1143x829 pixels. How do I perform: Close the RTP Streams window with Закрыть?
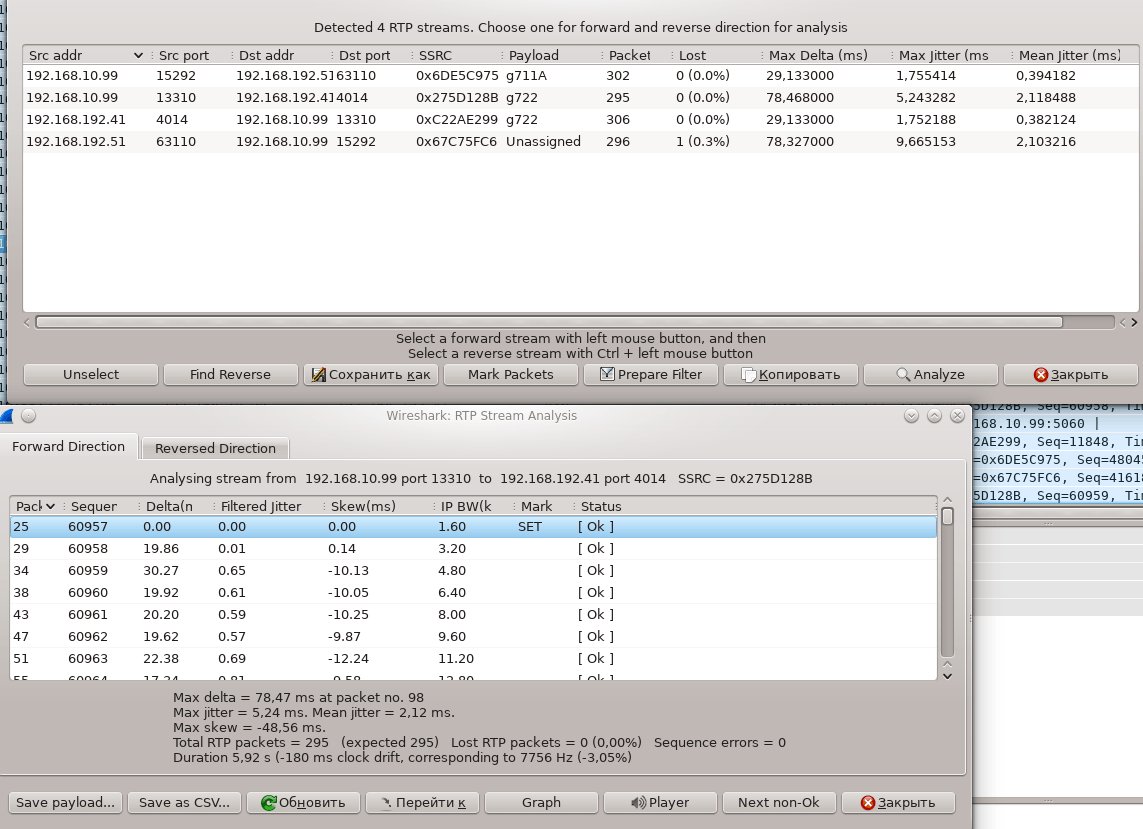point(1070,374)
